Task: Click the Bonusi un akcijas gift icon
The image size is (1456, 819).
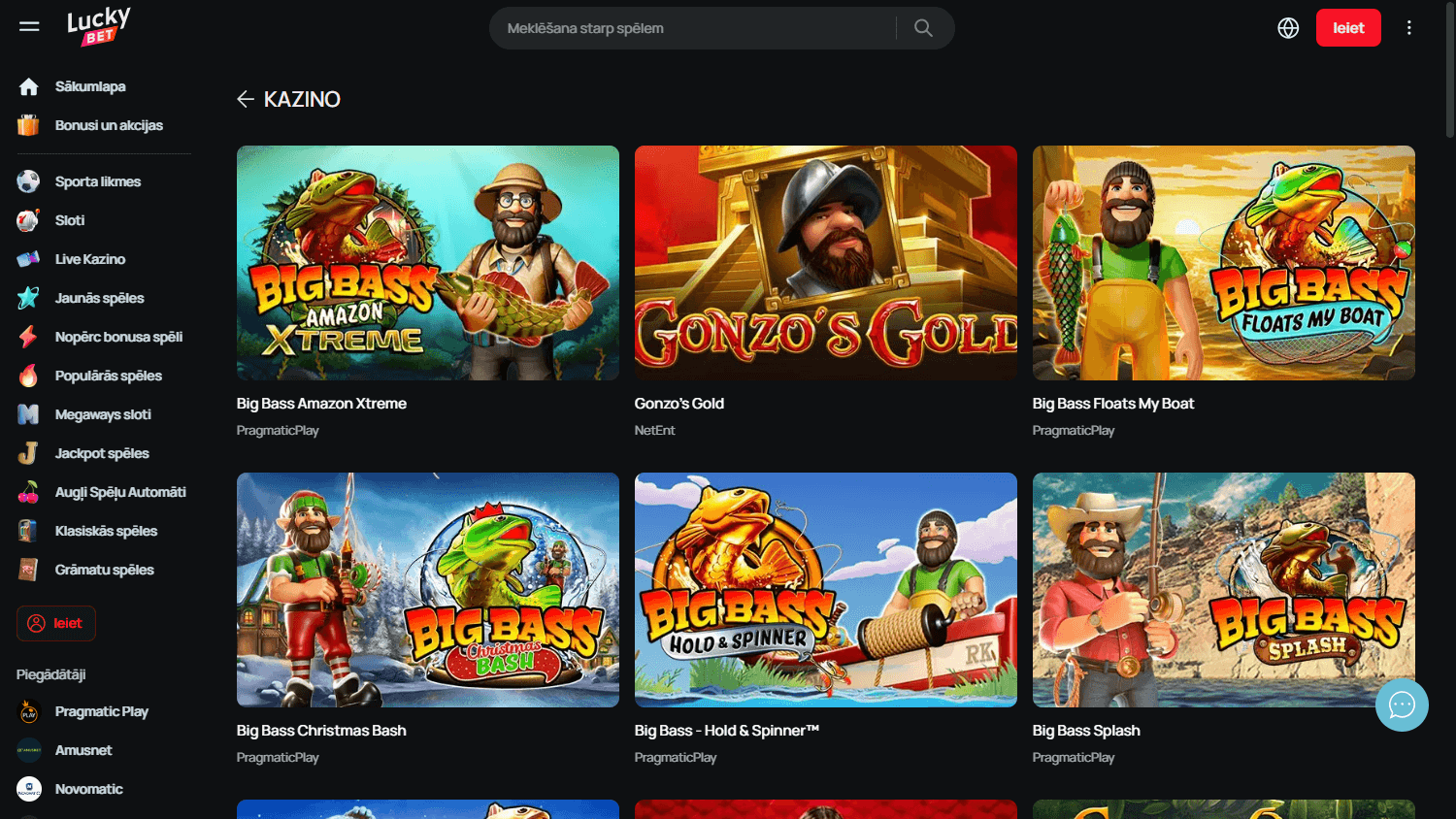Action: [28, 125]
